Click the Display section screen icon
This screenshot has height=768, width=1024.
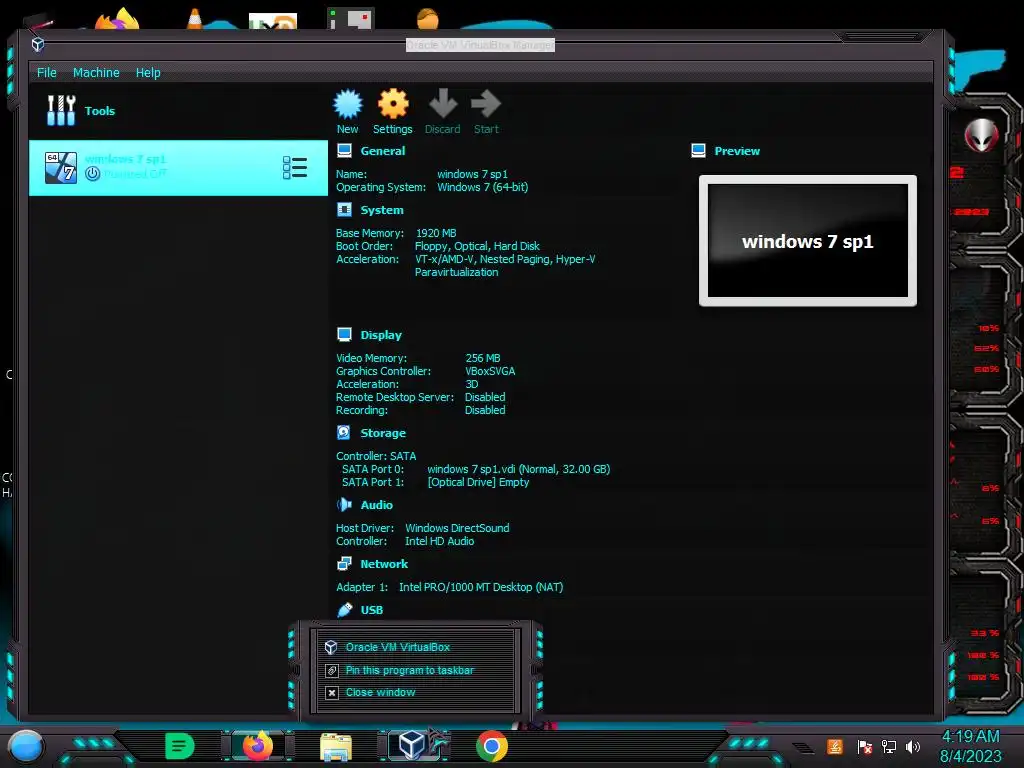tap(344, 334)
